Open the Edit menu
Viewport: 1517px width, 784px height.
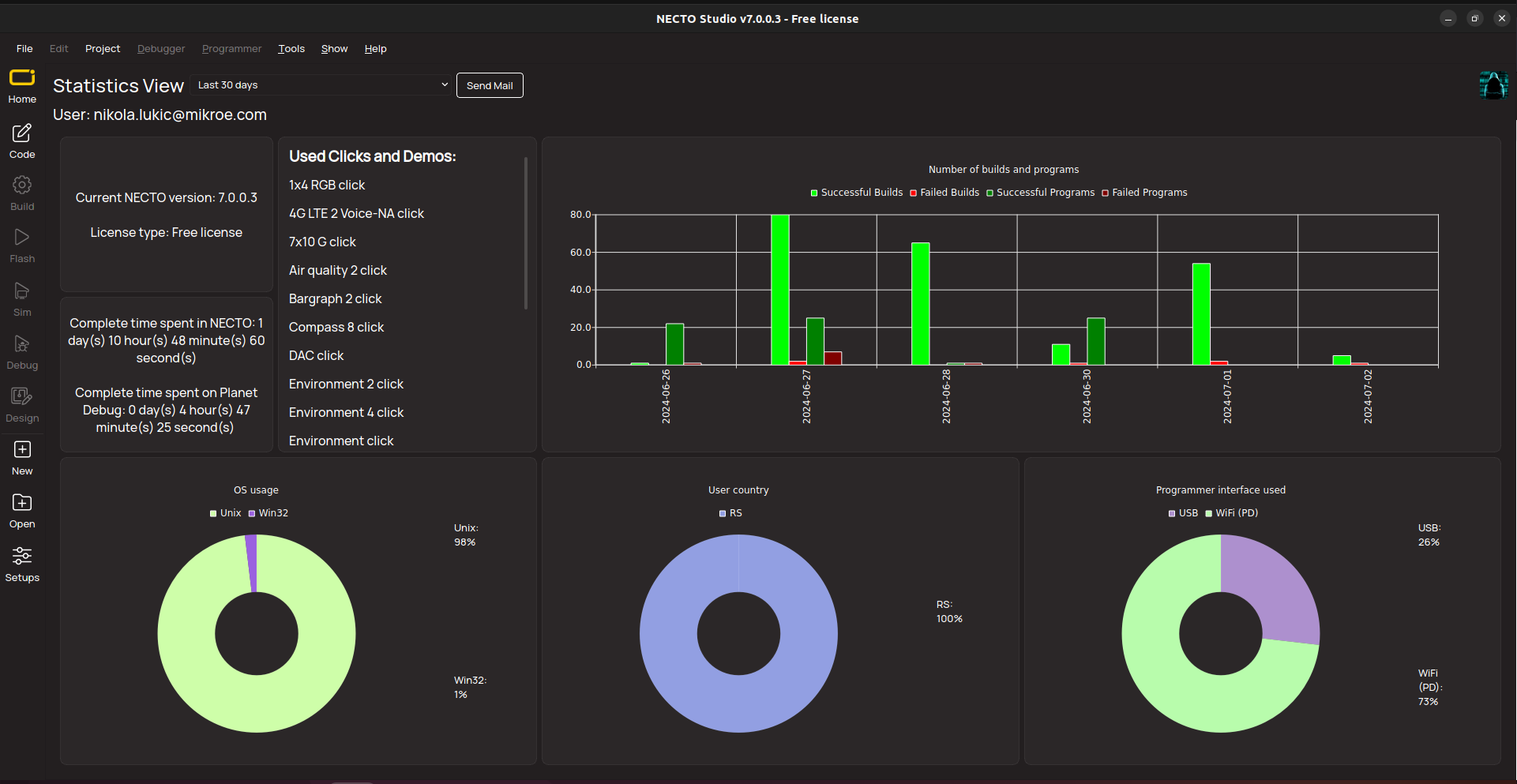(x=58, y=49)
